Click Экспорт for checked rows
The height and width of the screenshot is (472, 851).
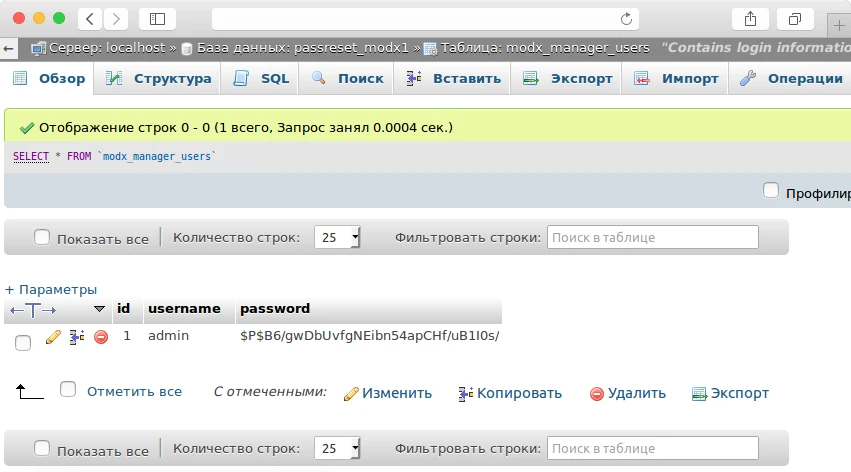coord(730,393)
